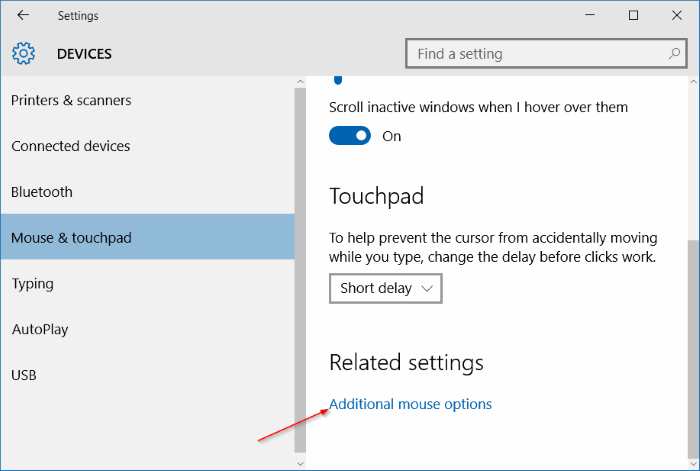700x471 pixels.
Task: Select Mouse & touchpad category
Action: point(71,238)
